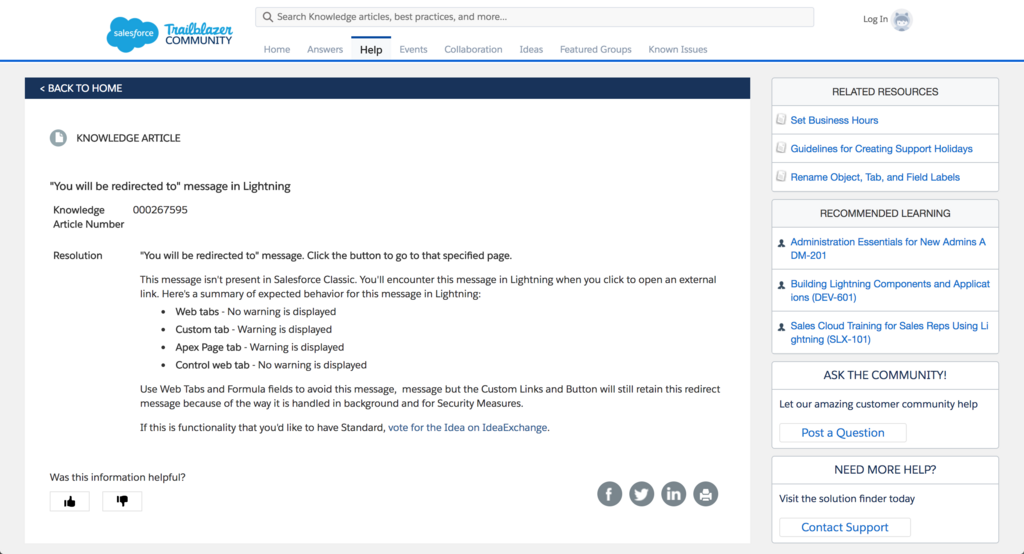Focus the Knowledge articles search field
The width and height of the screenshot is (1024, 554).
click(534, 17)
